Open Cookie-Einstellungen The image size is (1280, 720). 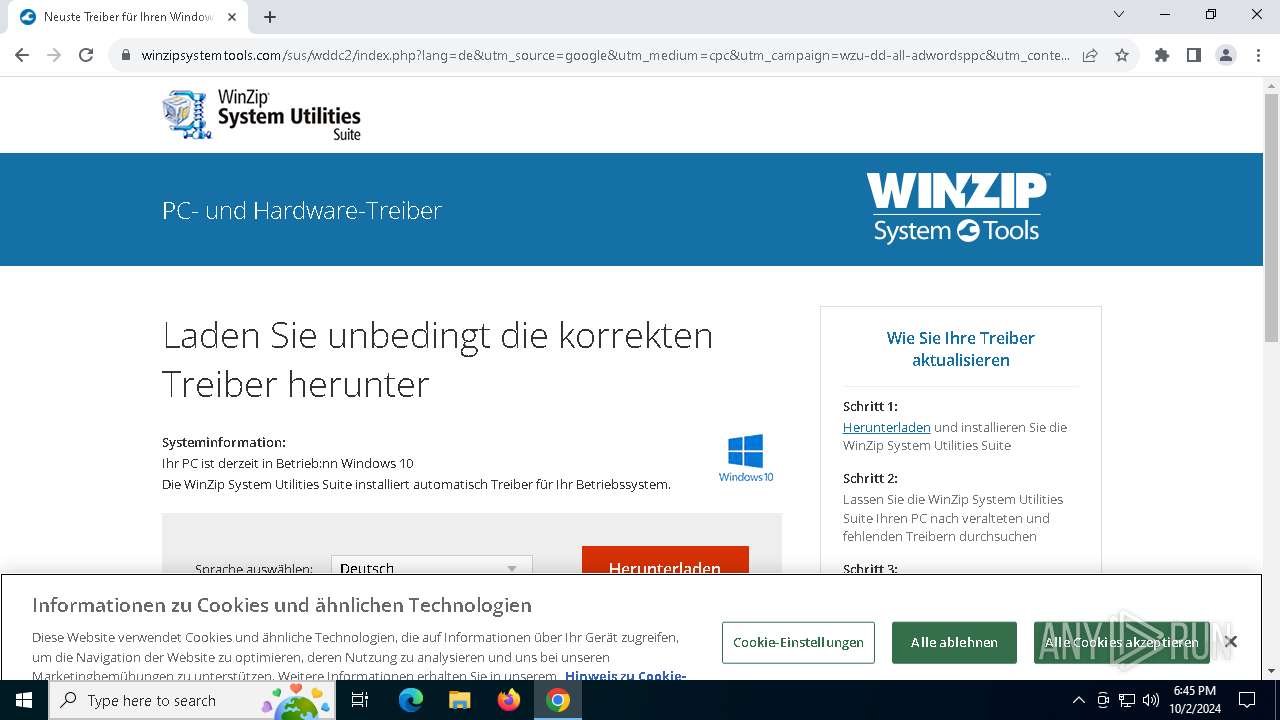(x=798, y=642)
